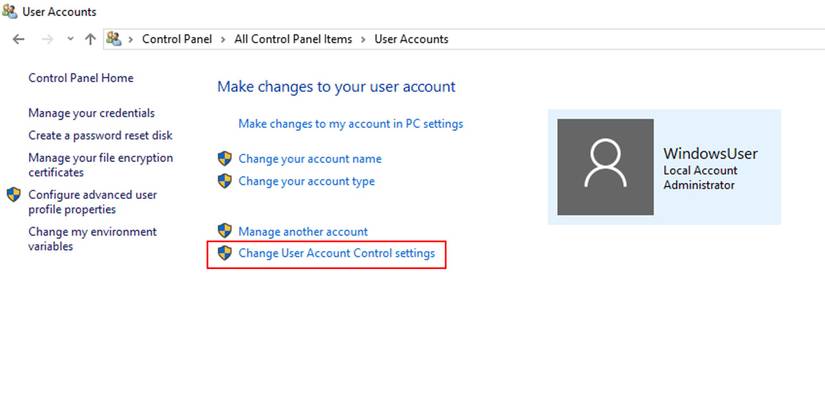Click the WindowsUser profile picture

[604, 167]
